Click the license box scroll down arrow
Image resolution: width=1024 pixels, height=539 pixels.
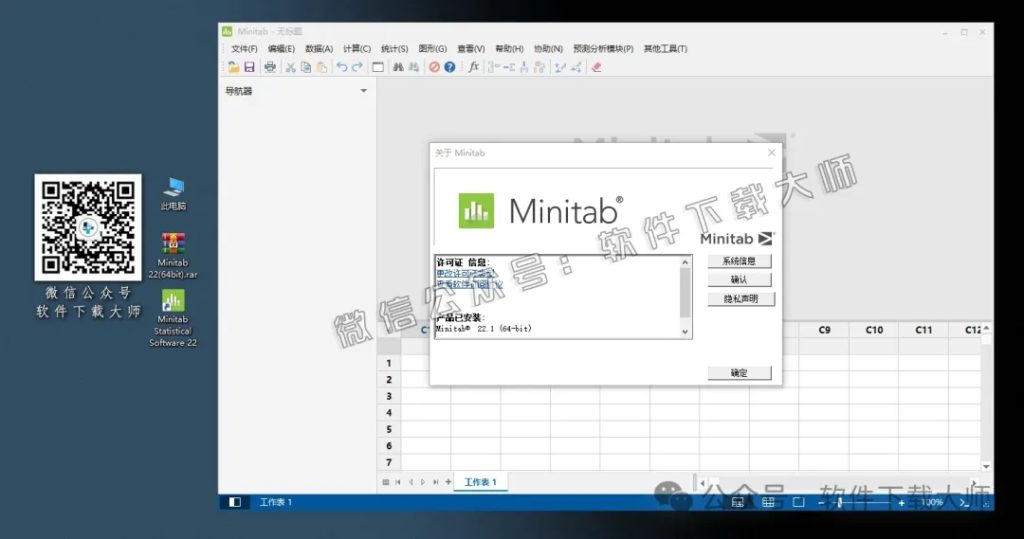(685, 332)
